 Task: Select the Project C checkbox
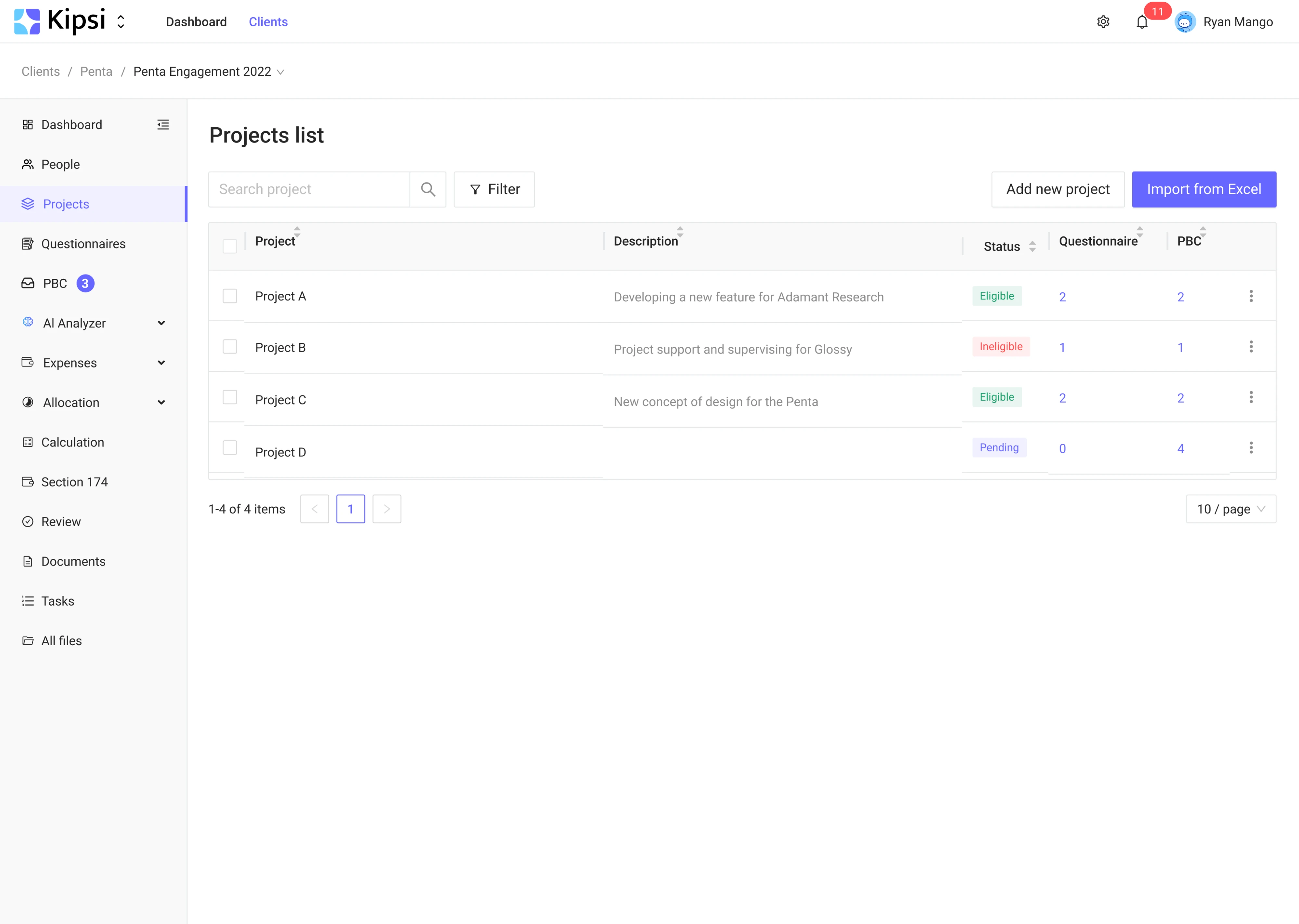pos(230,397)
